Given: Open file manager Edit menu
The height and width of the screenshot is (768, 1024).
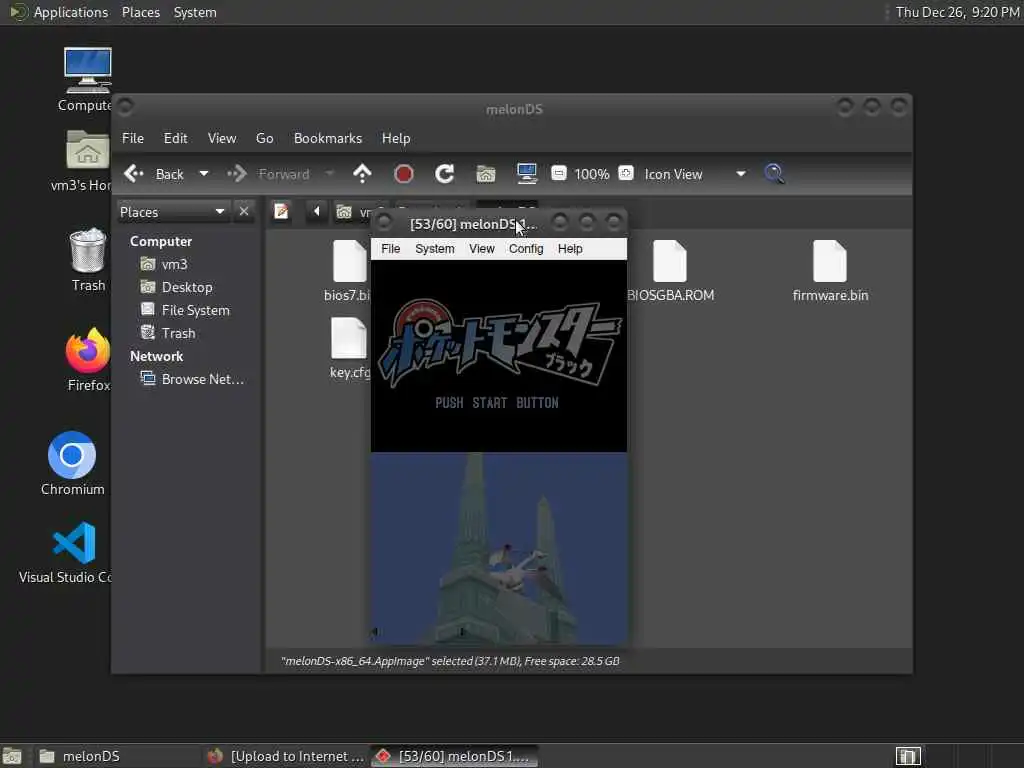Looking at the screenshot, I should pos(175,138).
